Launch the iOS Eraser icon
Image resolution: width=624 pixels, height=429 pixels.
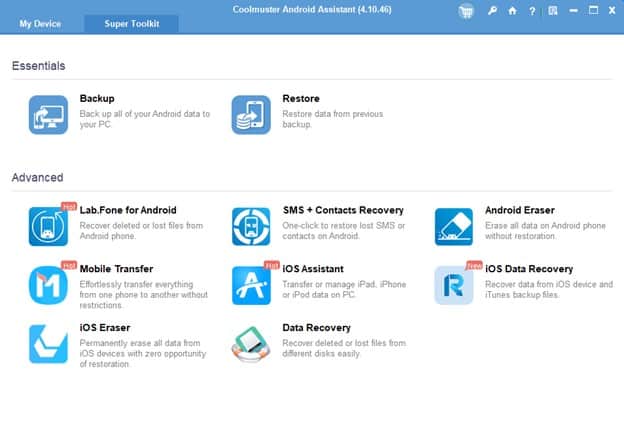tap(49, 344)
